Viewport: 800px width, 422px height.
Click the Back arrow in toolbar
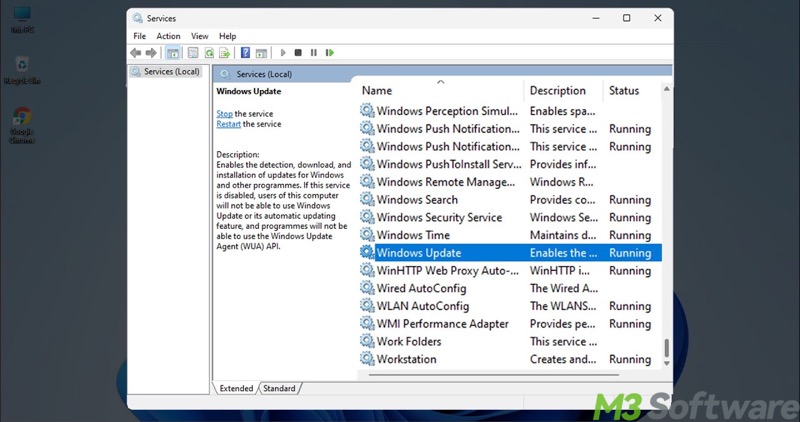coord(136,53)
